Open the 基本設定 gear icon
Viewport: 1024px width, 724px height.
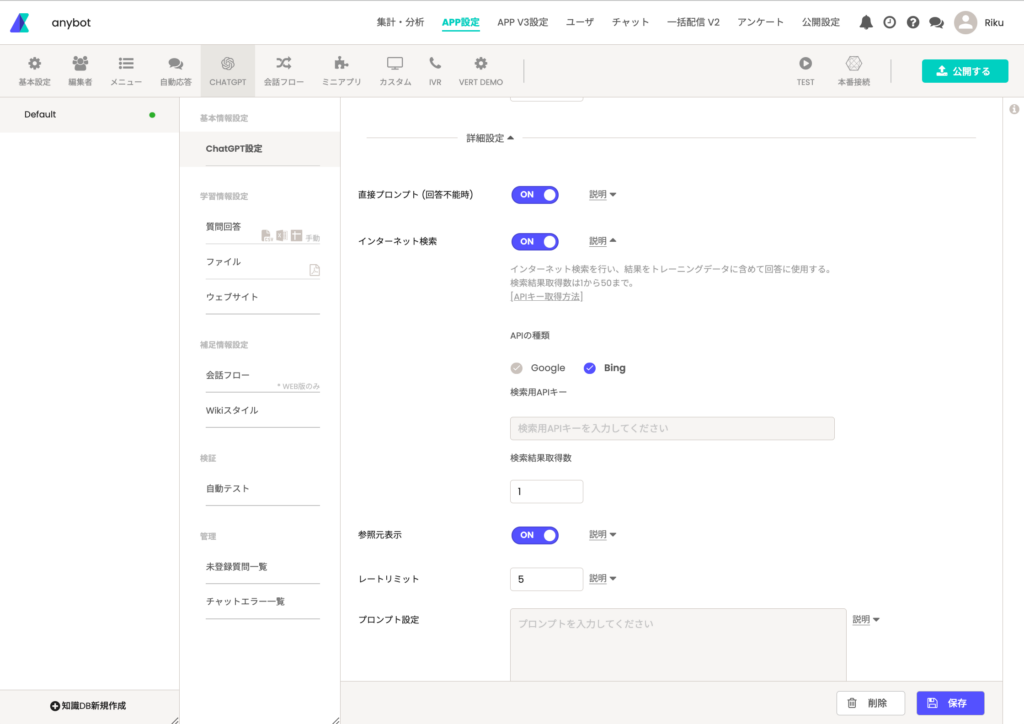34,64
